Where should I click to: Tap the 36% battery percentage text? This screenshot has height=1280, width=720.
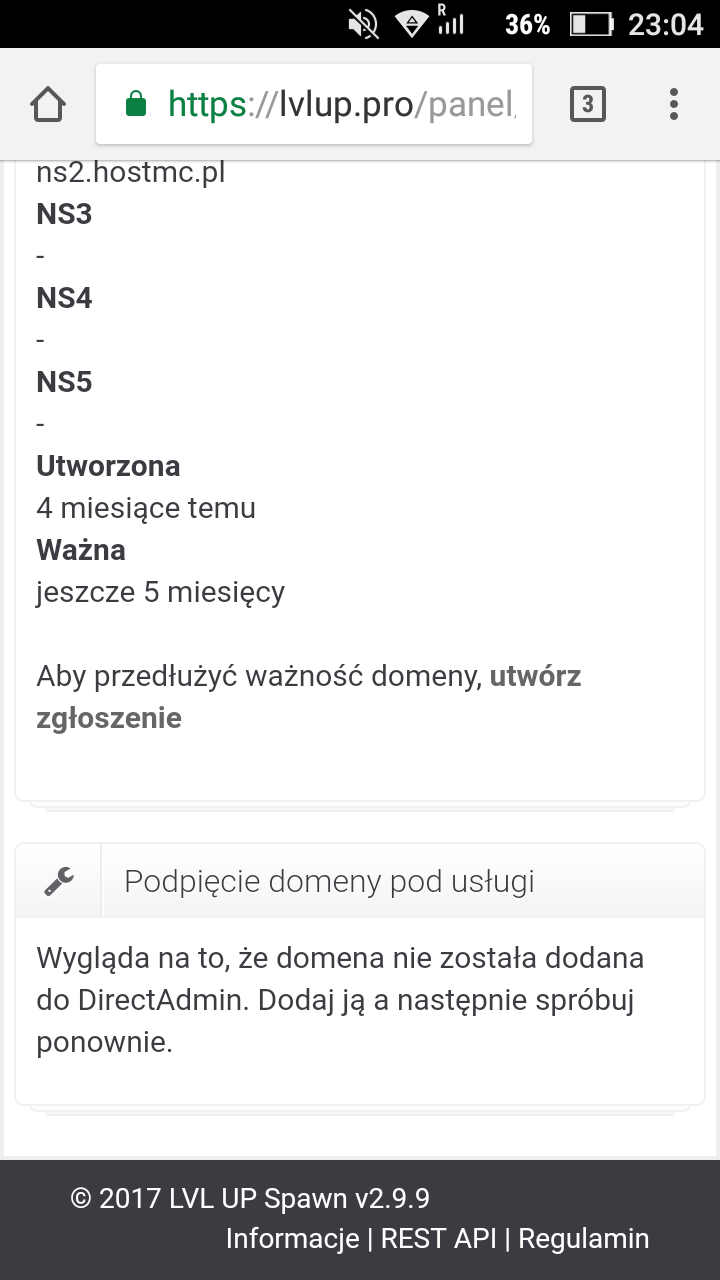527,24
